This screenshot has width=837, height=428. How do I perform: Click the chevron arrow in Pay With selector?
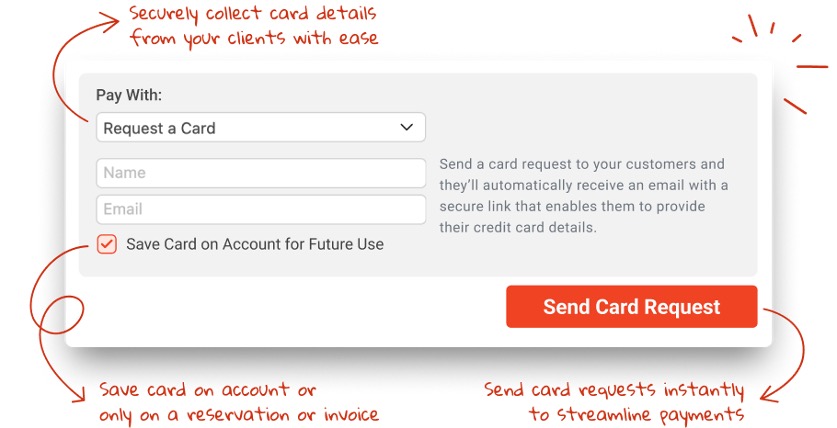pyautogui.click(x=406, y=128)
